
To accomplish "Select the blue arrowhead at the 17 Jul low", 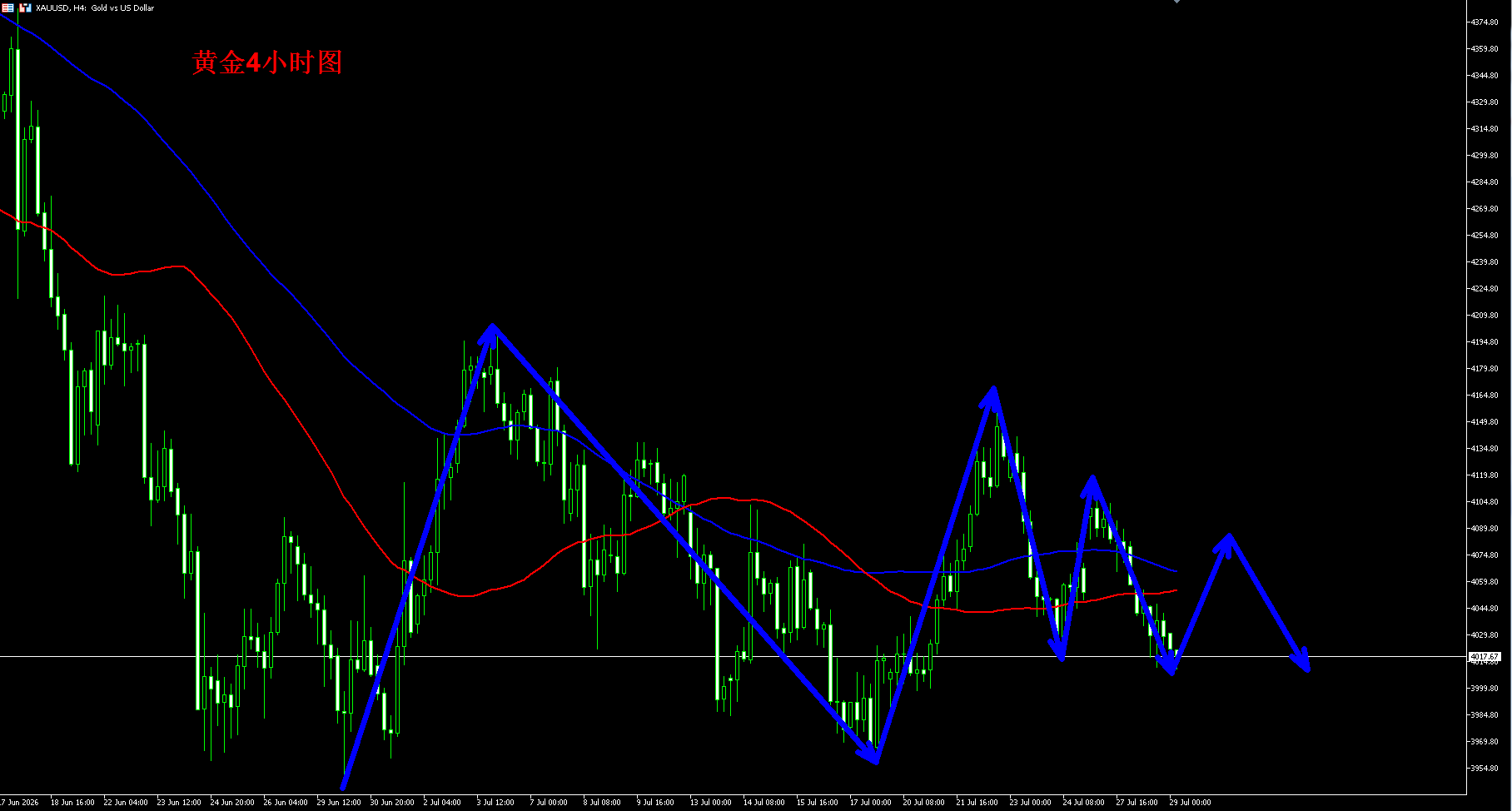I will (x=870, y=754).
